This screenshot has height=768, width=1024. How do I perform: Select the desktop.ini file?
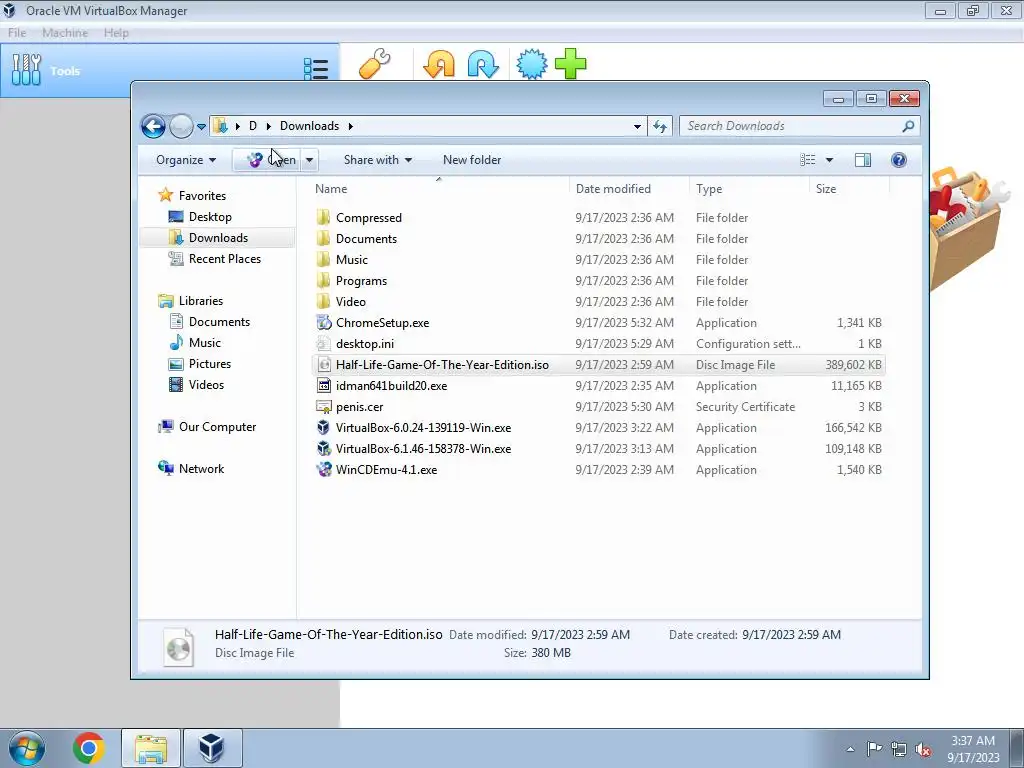(x=364, y=344)
